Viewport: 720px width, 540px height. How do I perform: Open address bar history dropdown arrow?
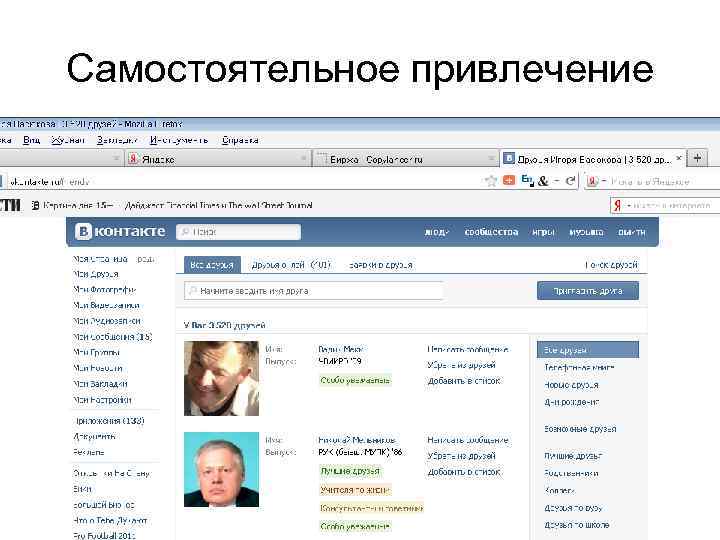click(556, 181)
